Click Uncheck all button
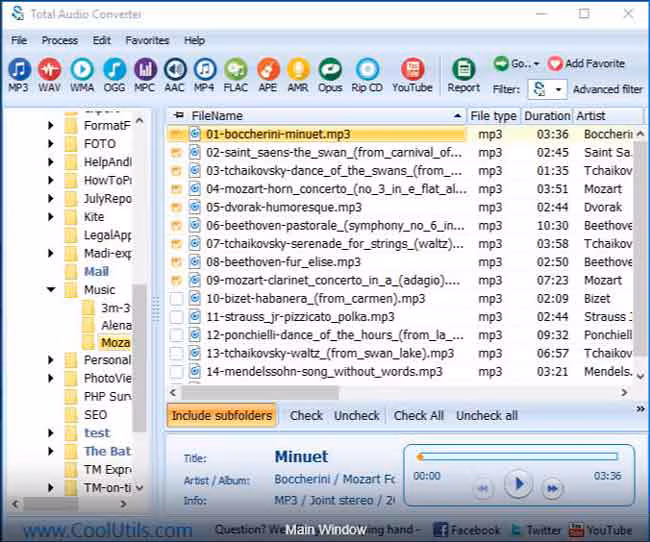The height and width of the screenshot is (542, 650). [487, 416]
